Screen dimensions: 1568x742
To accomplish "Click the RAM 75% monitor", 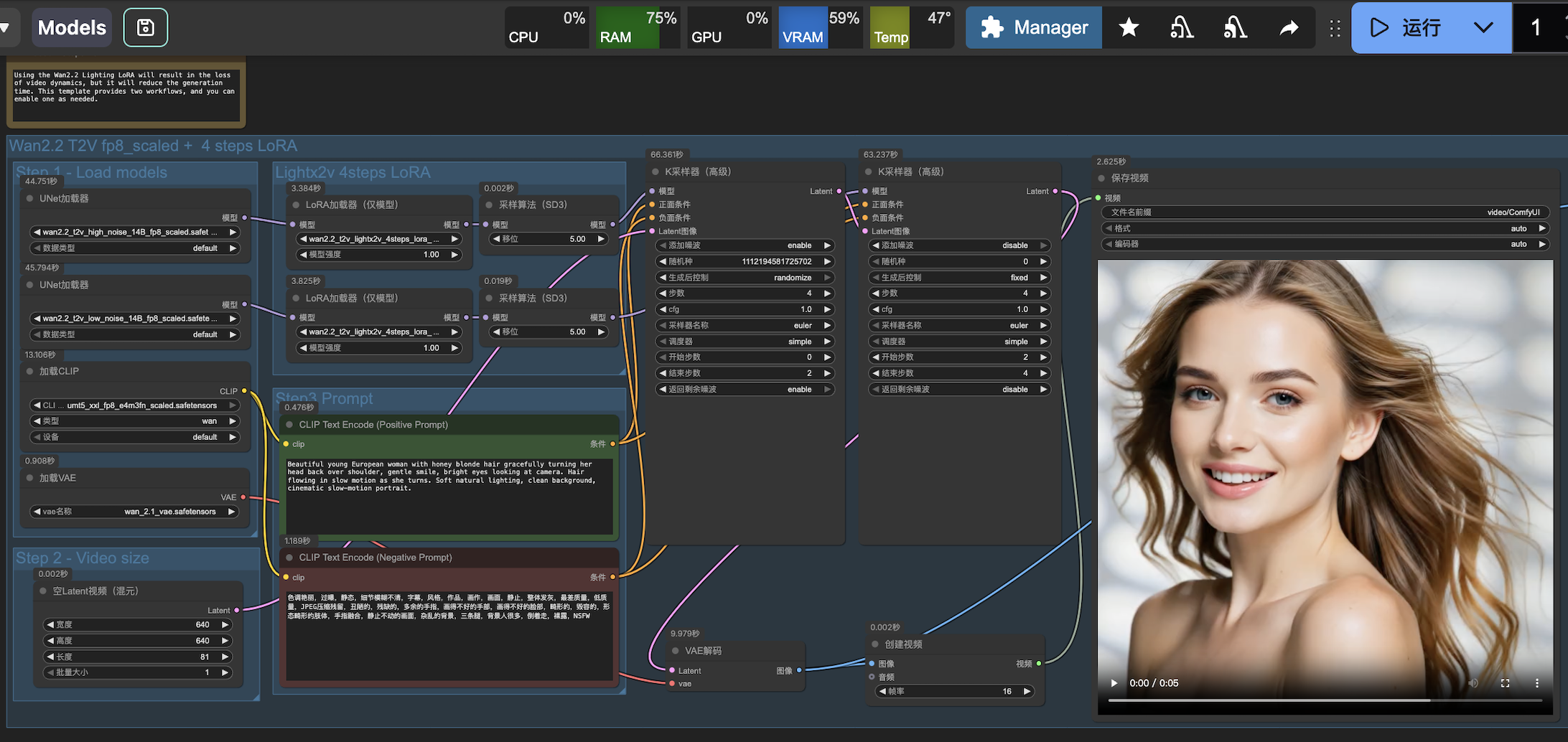I will tap(638, 28).
